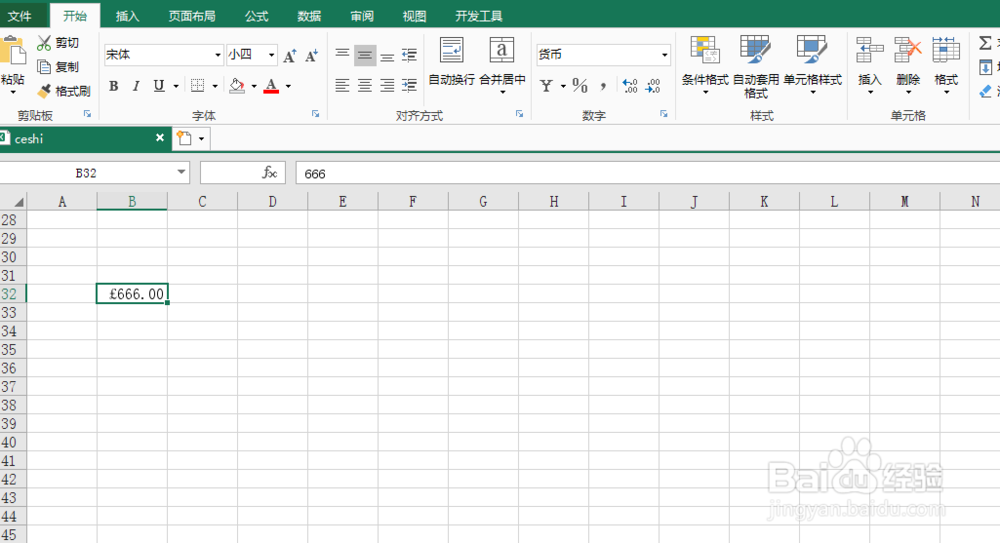The image size is (1000, 543).
Task: Decrease font size with smaller A icon
Action: pyautogui.click(x=311, y=56)
